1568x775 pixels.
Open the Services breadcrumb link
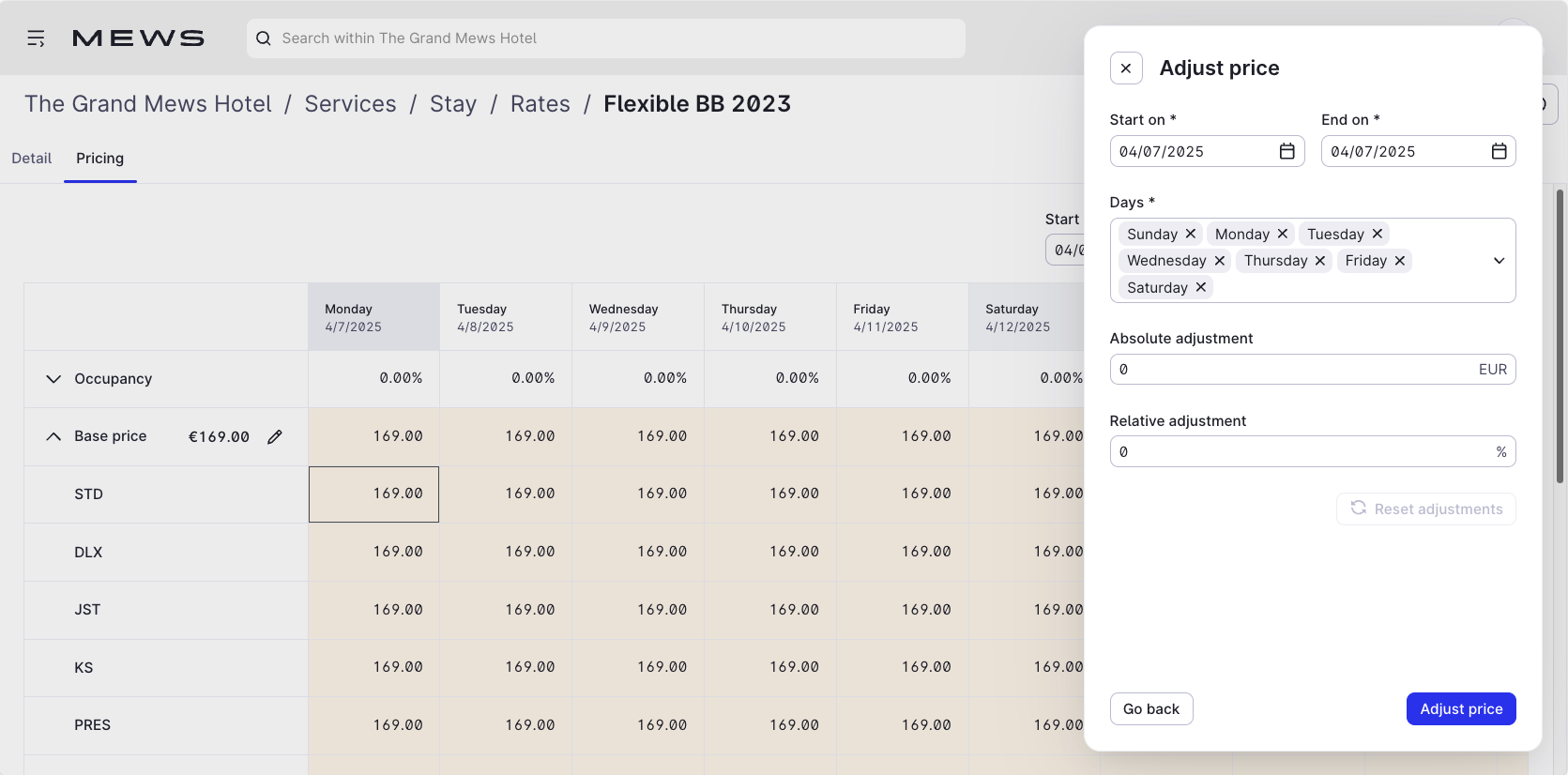[x=351, y=104]
